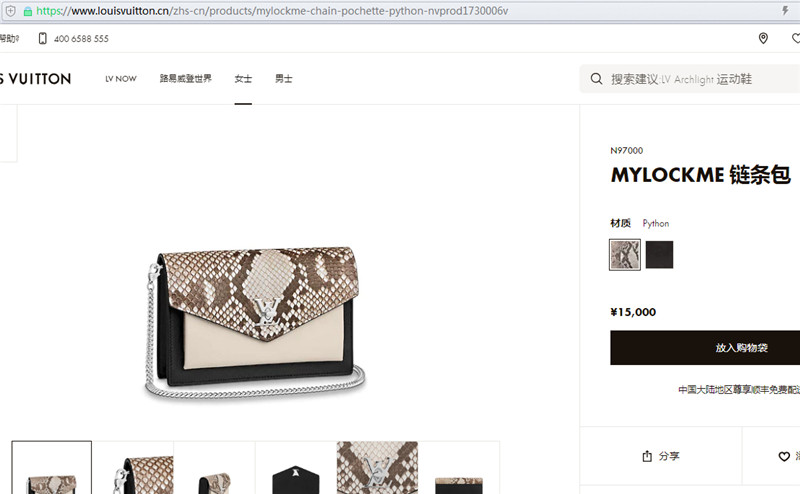Click the shield security icon in address bar
The image size is (800, 494).
tap(11, 11)
